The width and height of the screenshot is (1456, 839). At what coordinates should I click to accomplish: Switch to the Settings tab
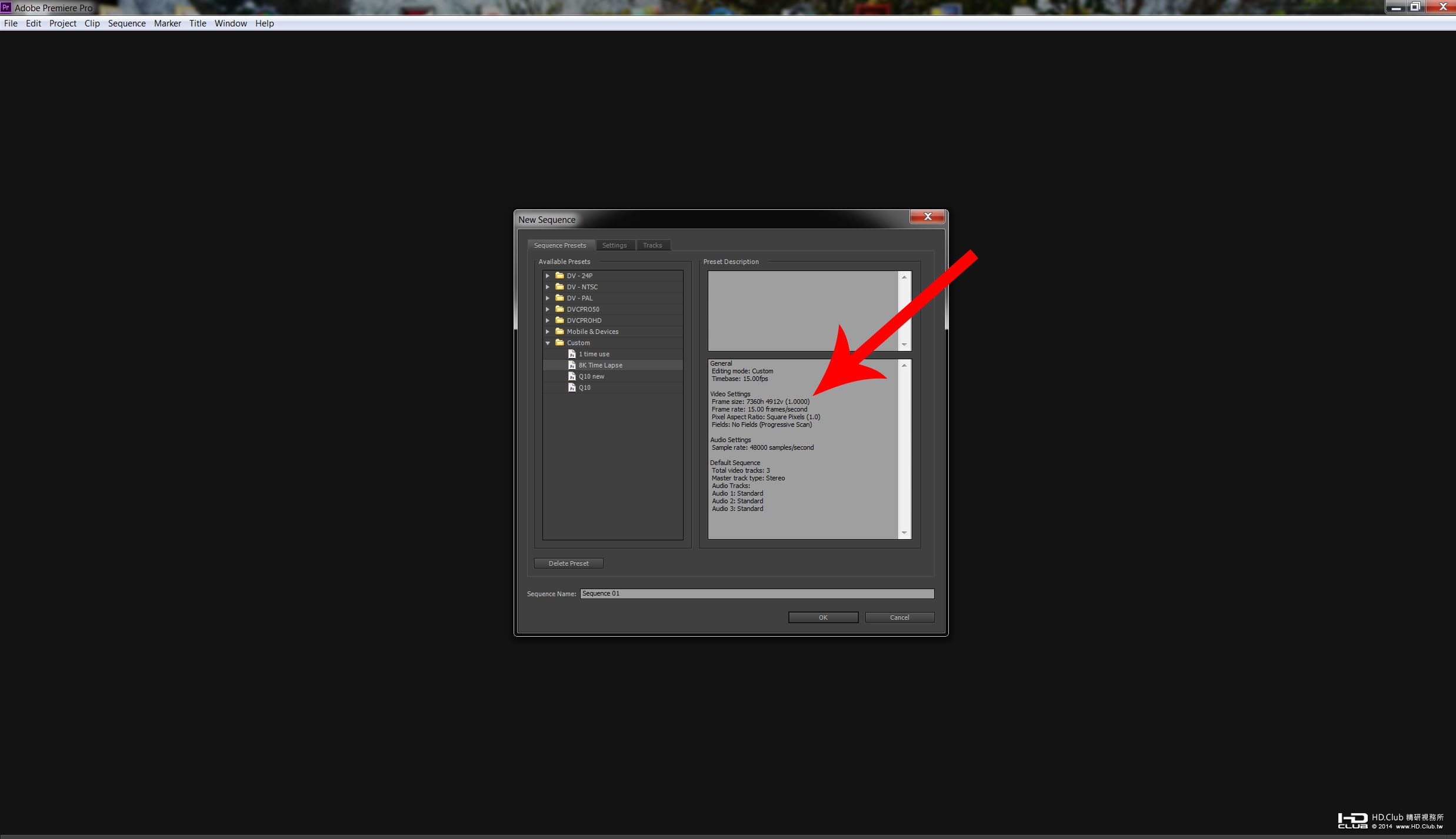click(614, 245)
